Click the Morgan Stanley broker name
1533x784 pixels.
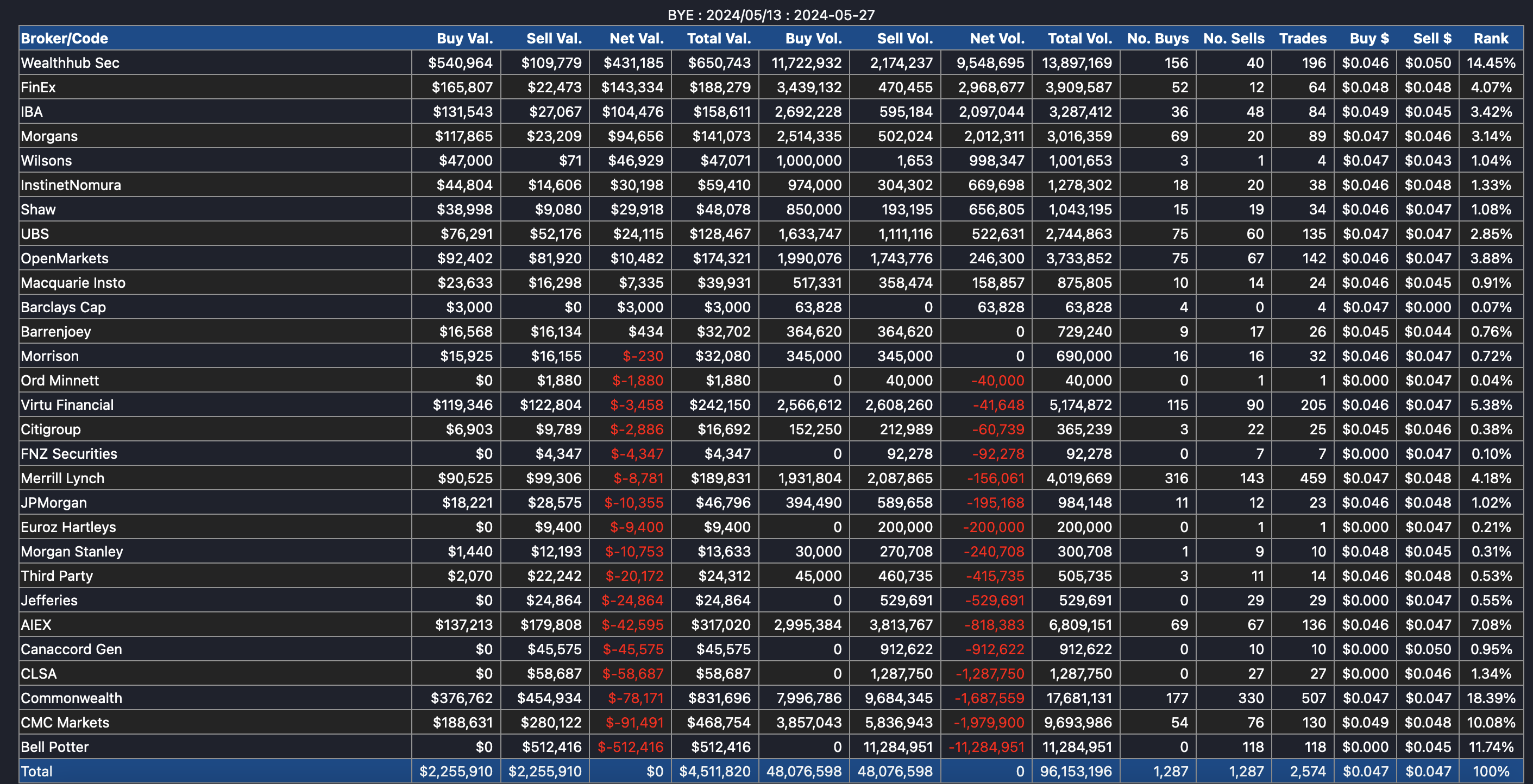pos(71,551)
